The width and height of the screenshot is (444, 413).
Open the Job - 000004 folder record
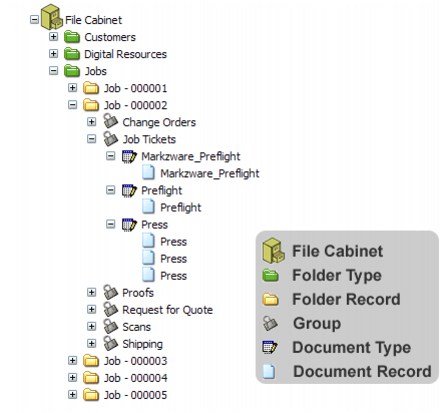[x=135, y=378]
